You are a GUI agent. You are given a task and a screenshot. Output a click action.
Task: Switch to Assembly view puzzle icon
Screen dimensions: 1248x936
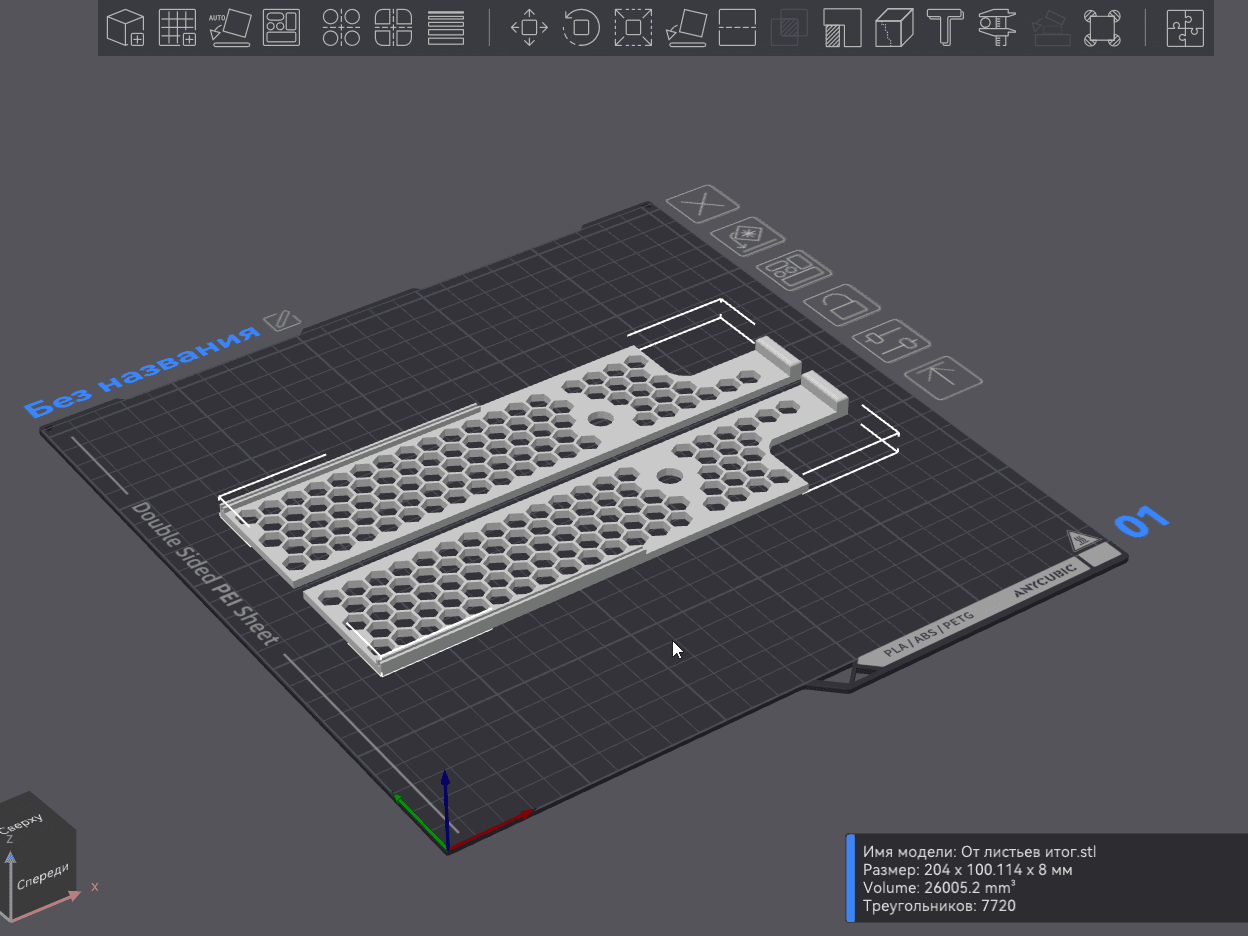(x=1185, y=27)
